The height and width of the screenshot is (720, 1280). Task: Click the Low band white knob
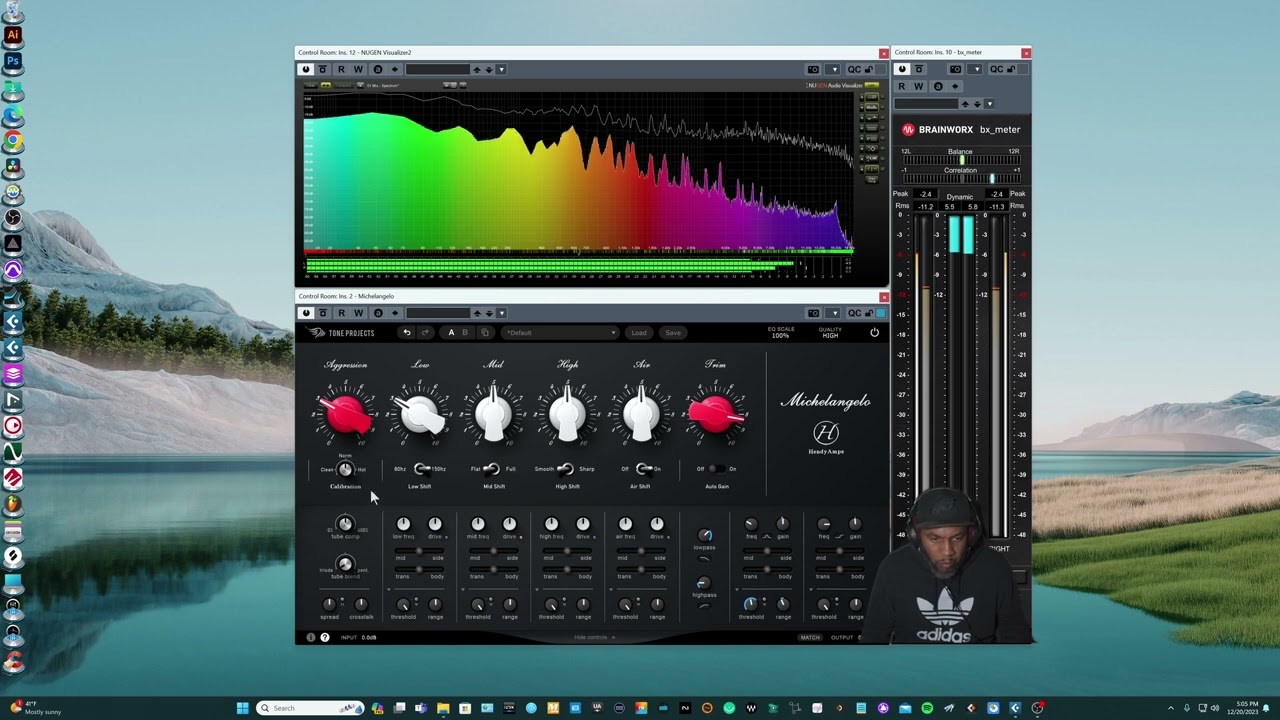pos(420,414)
